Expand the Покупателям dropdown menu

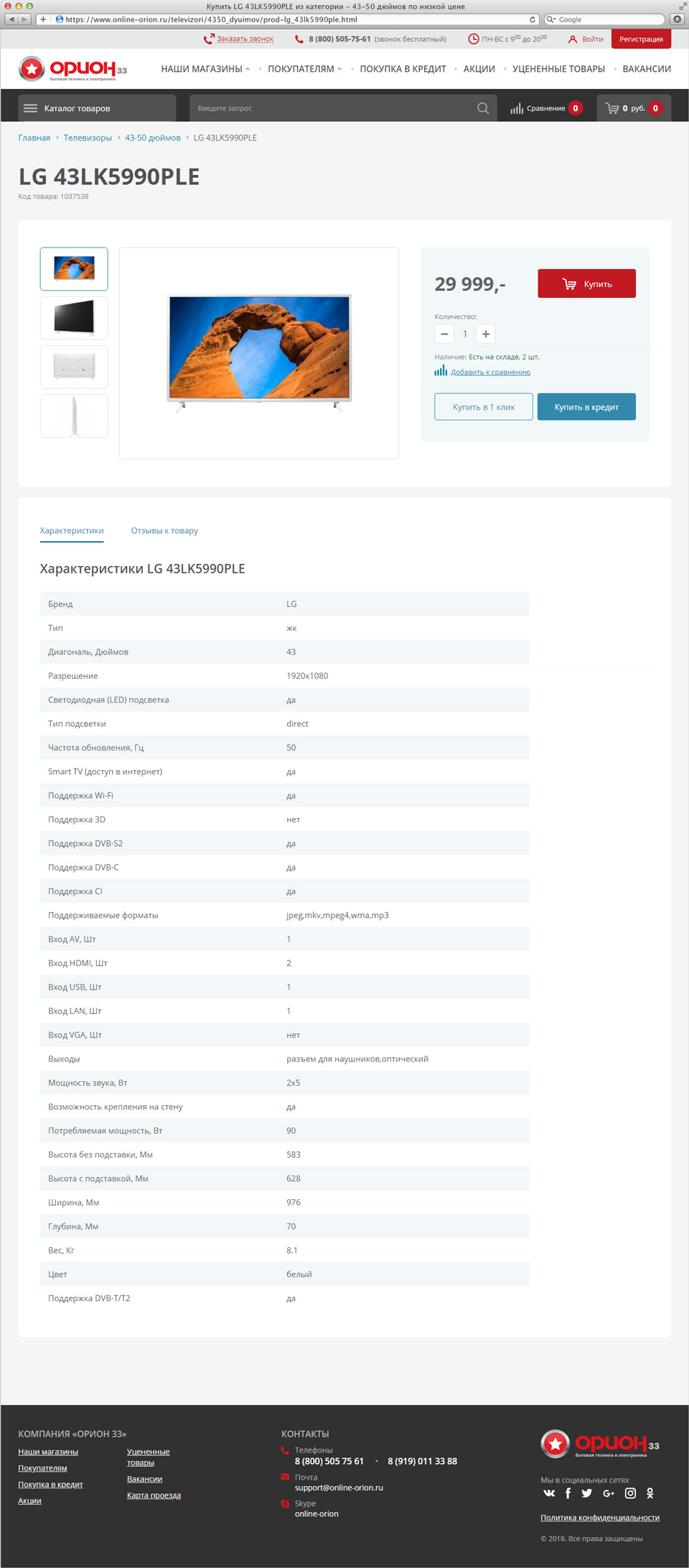pyautogui.click(x=305, y=69)
